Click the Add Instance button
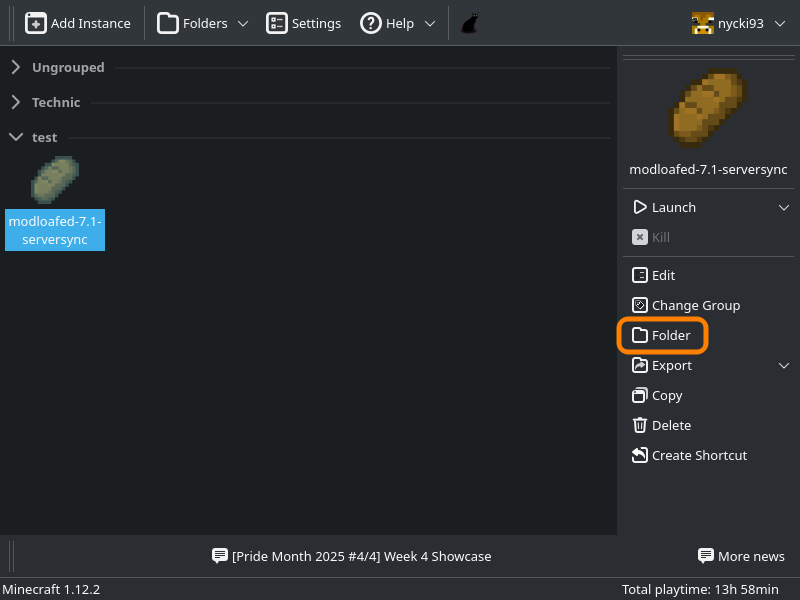Viewport: 800px width, 600px height. (78, 23)
